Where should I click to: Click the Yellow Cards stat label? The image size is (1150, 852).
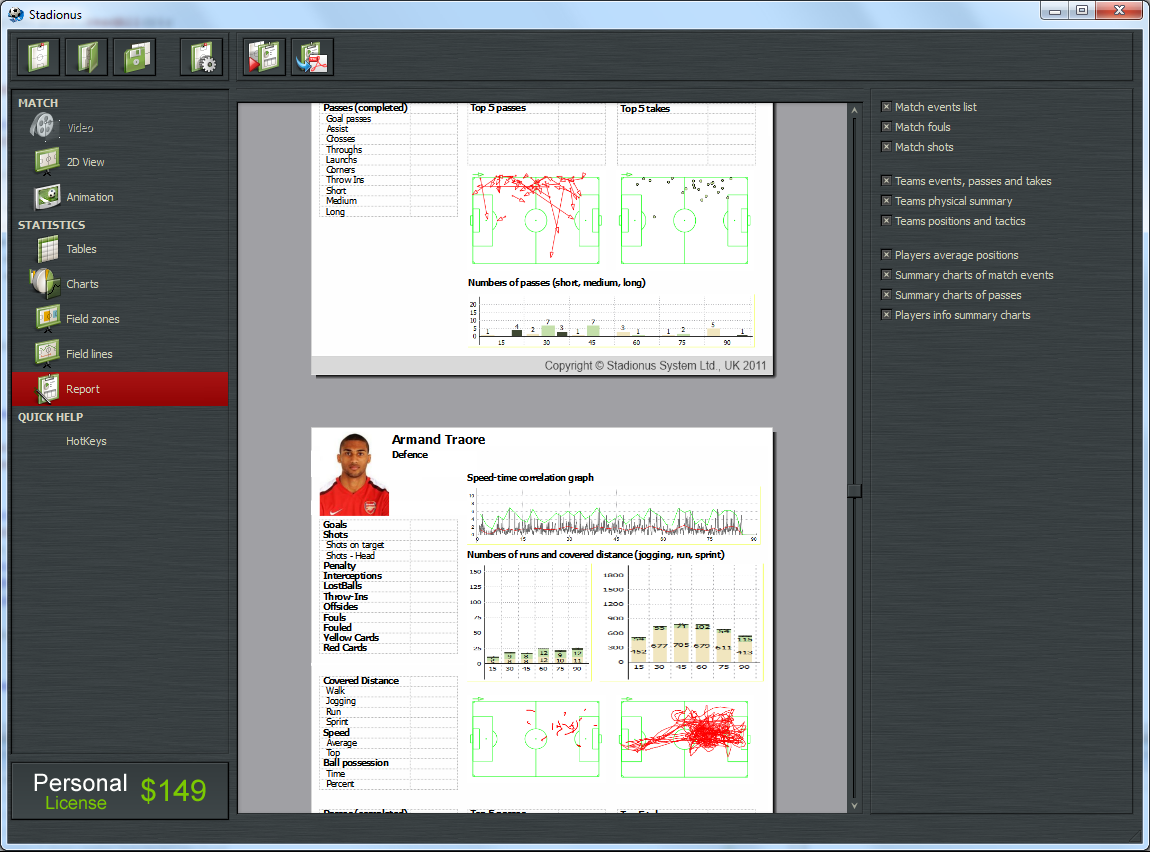351,637
